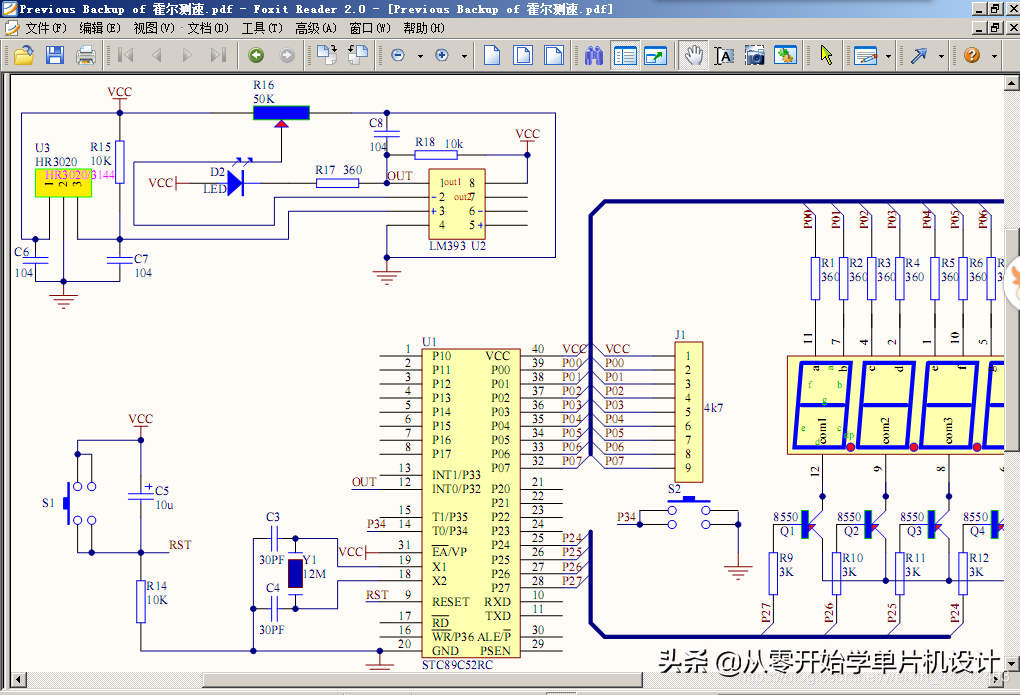This screenshot has height=695, width=1020.
Task: Choose the Select Text tool
Action: (724, 55)
